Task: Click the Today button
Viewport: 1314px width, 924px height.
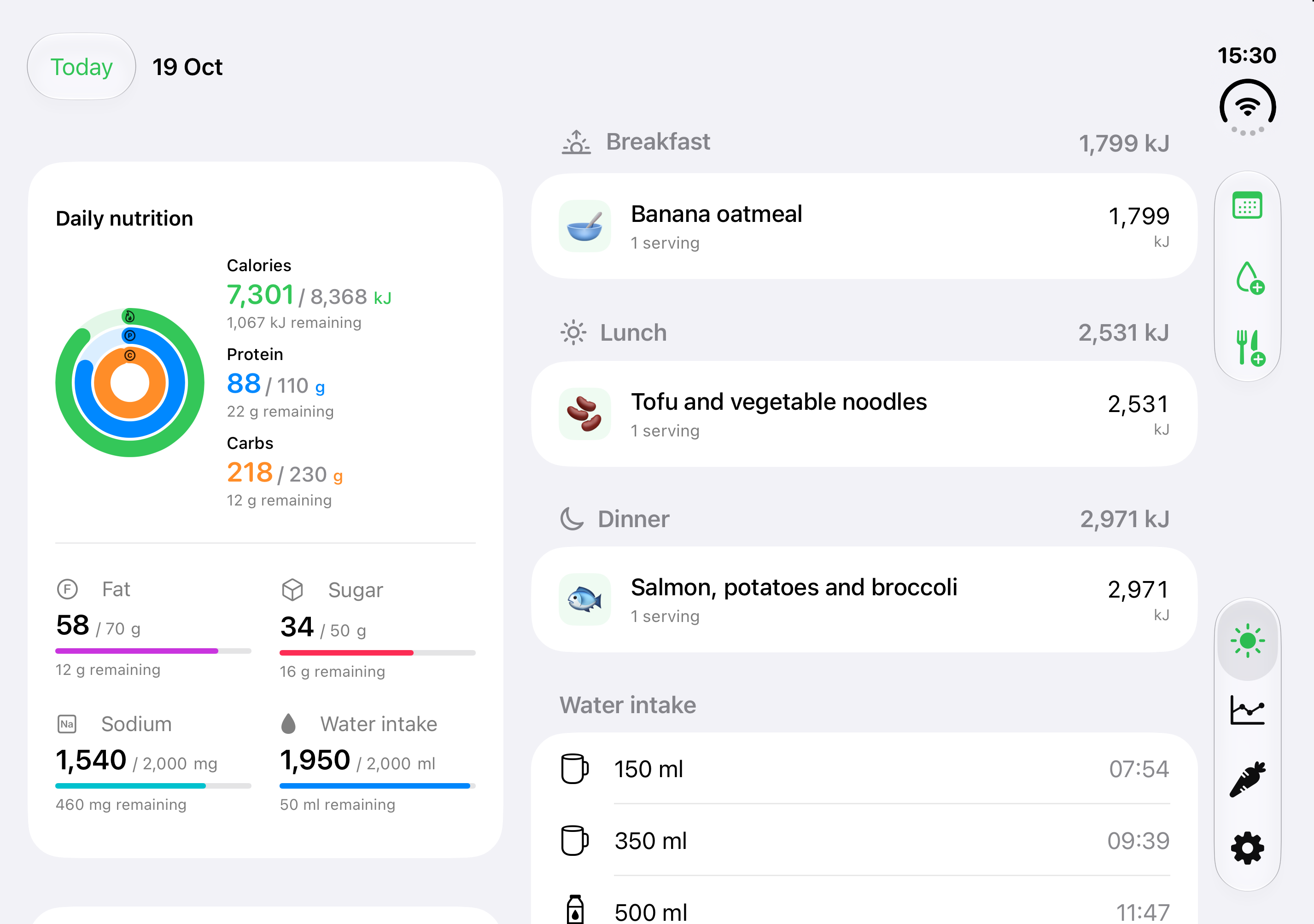Action: coord(81,66)
